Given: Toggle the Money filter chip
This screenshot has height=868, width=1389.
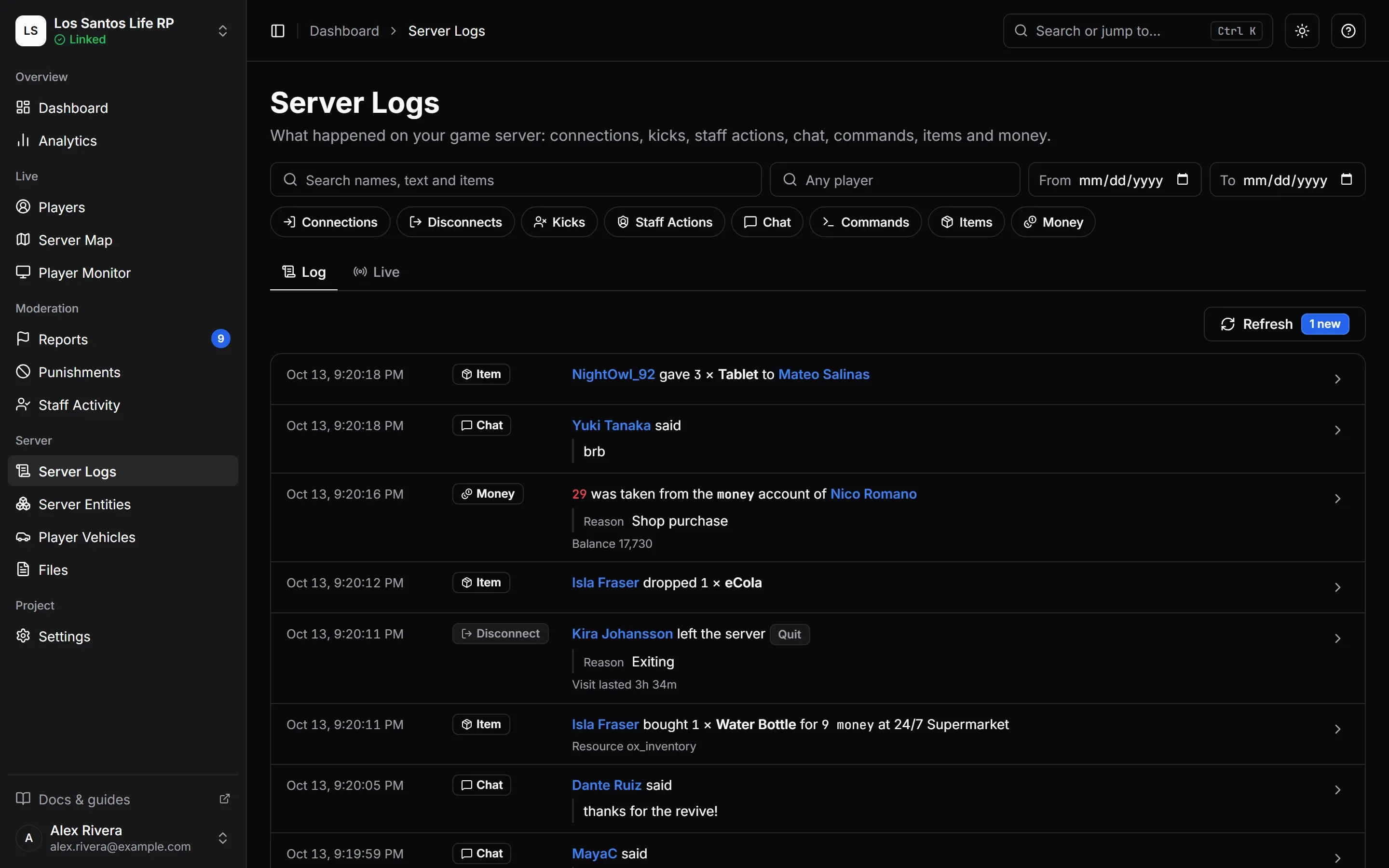Looking at the screenshot, I should coord(1053,222).
